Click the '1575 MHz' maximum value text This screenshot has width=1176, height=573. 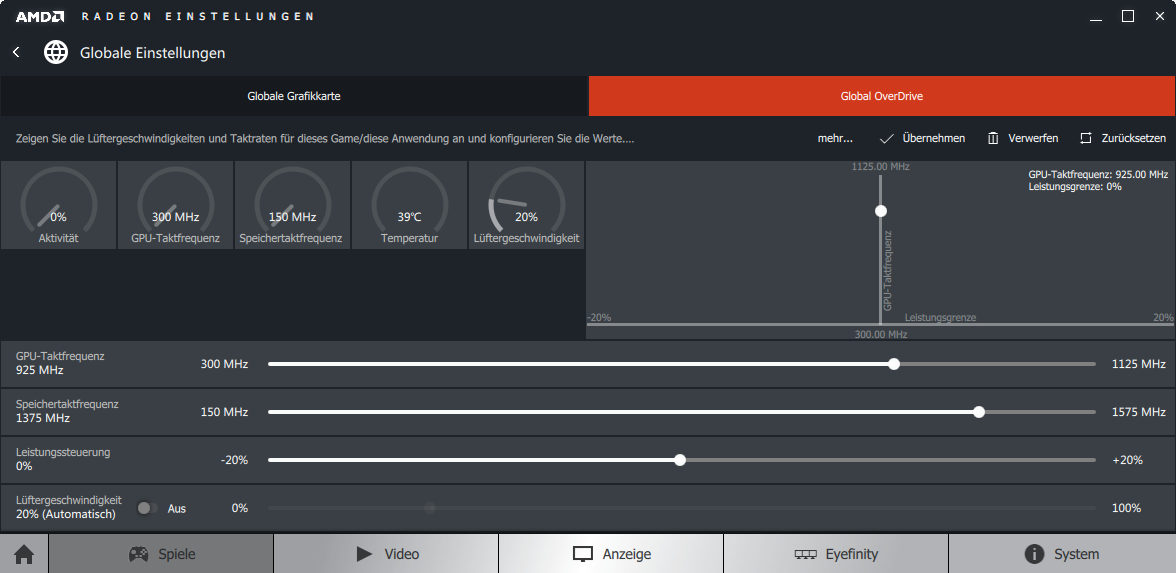(1138, 412)
